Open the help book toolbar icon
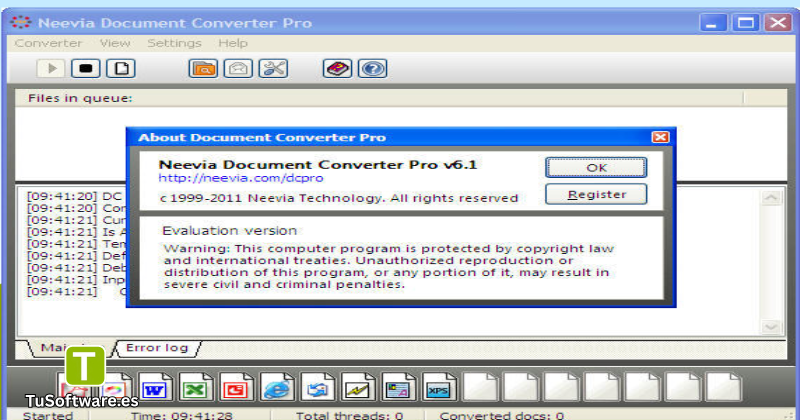 (x=337, y=68)
